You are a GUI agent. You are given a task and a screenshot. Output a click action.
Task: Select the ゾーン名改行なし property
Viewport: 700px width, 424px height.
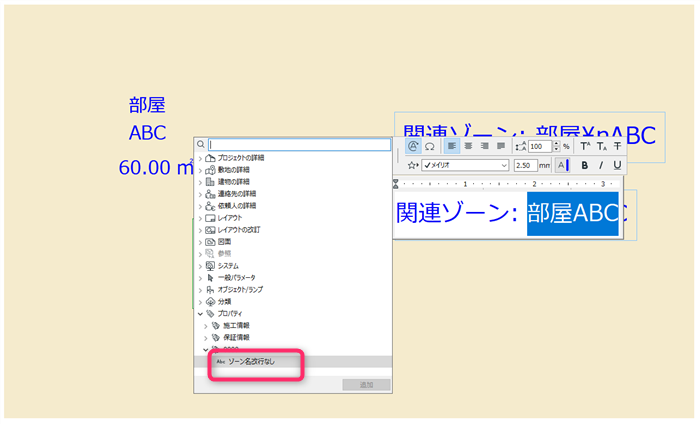tap(293, 362)
